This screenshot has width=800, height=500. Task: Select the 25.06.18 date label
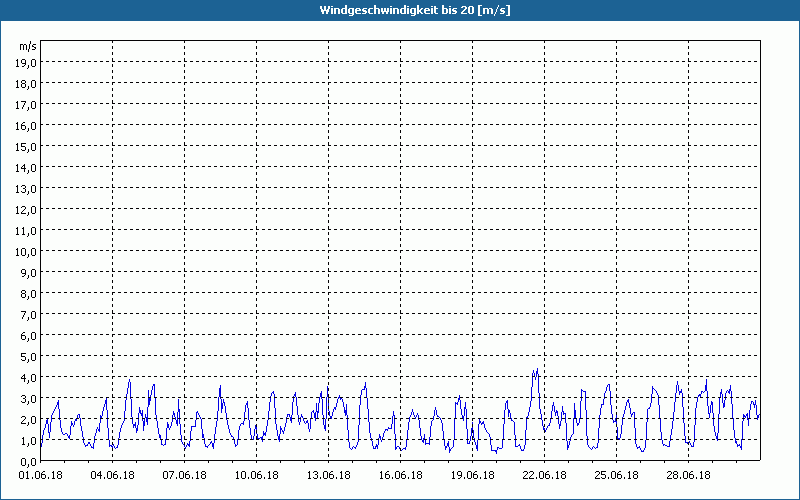(x=616, y=475)
